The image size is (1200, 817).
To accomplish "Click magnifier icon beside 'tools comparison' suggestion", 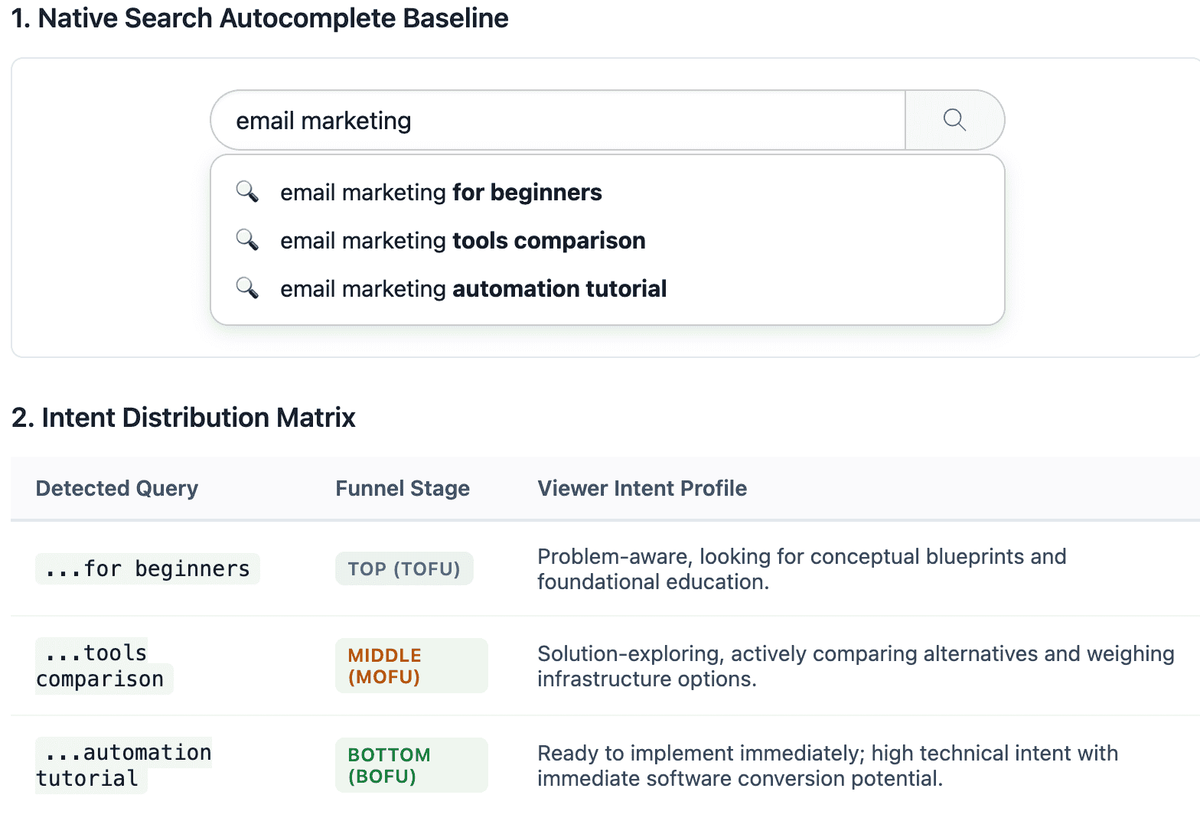I will [x=248, y=241].
